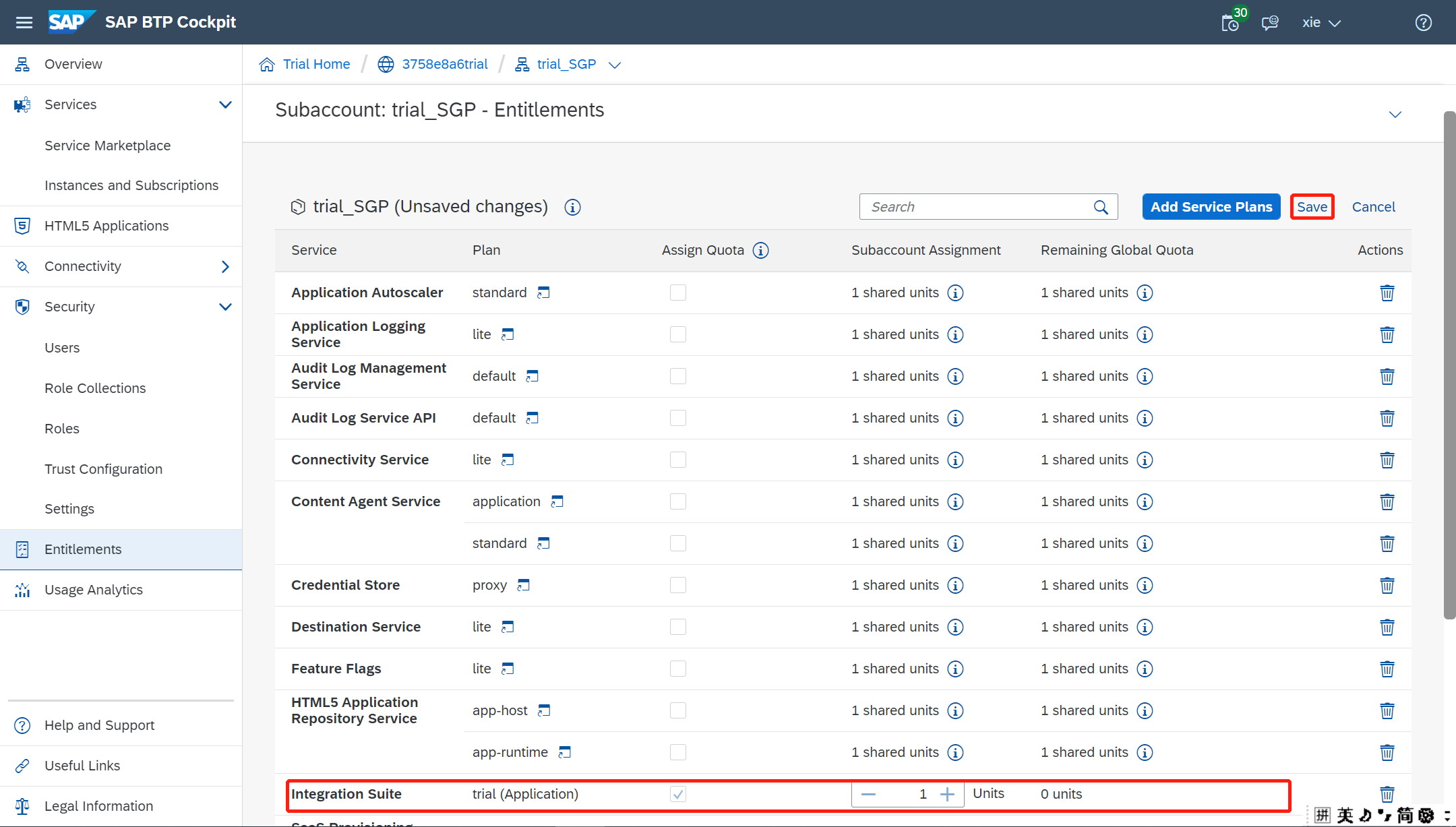
Task: Delete the Connectivity Service entitlement
Action: [x=1387, y=460]
